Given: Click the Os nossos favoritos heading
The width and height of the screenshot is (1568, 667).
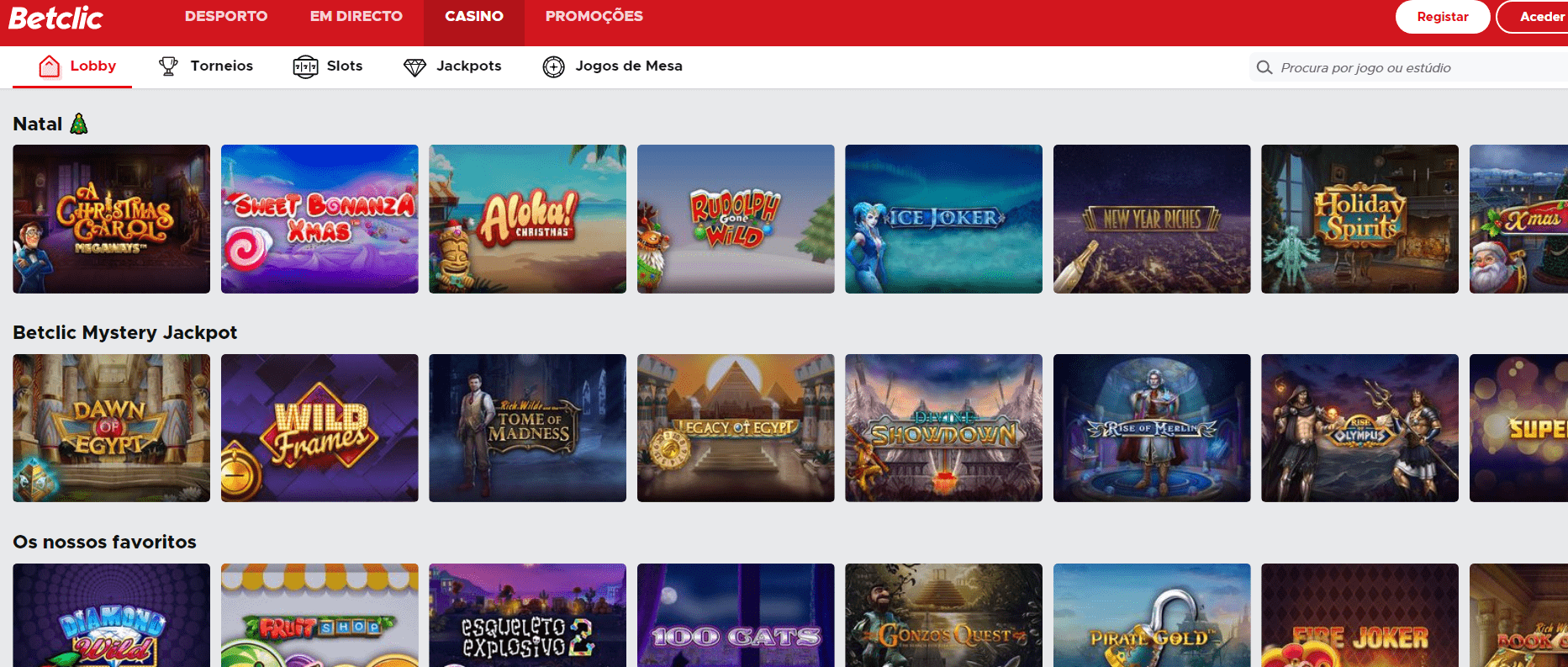Looking at the screenshot, I should (x=104, y=542).
